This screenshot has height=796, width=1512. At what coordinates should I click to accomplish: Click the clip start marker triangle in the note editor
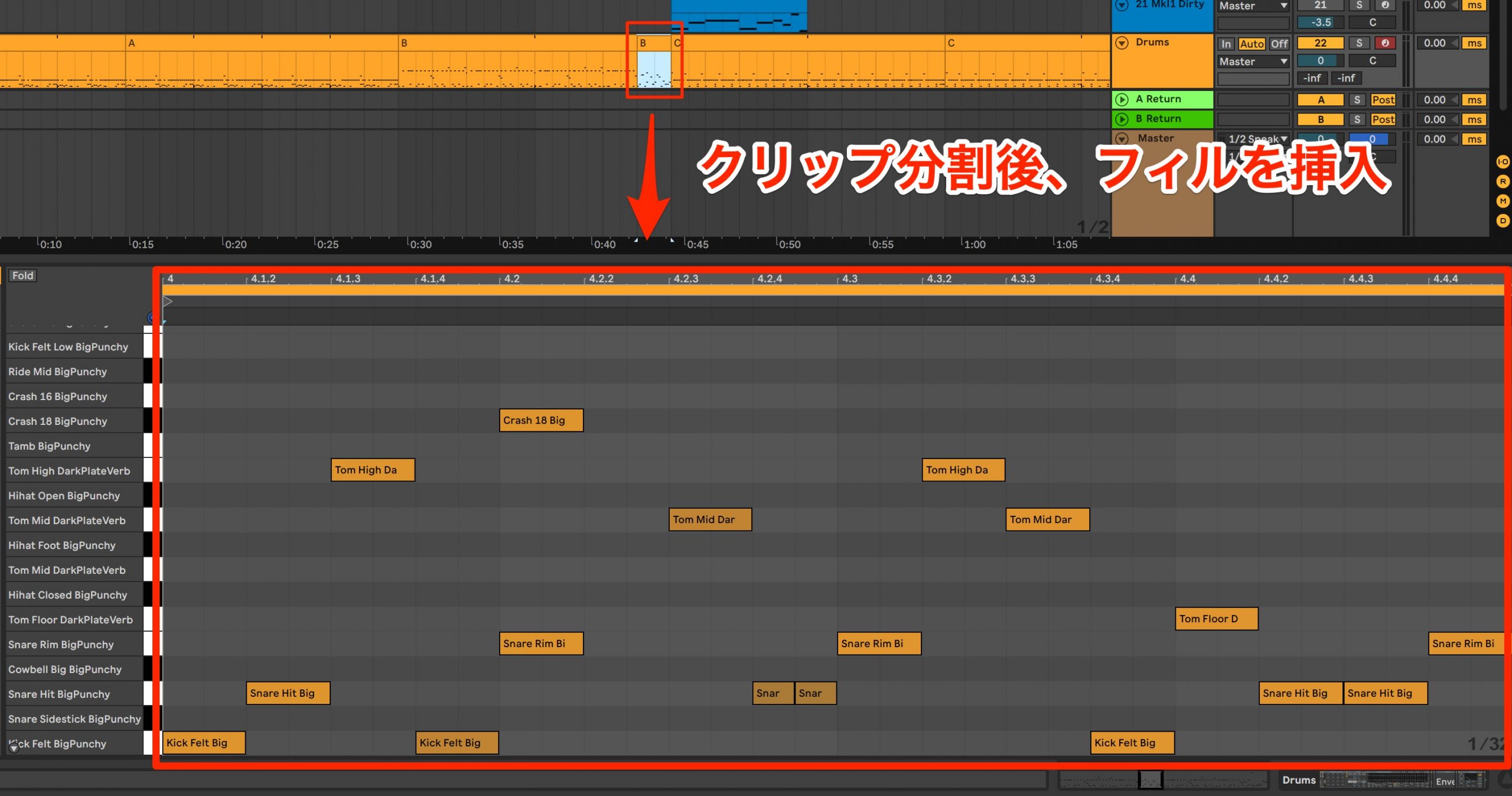click(x=168, y=302)
